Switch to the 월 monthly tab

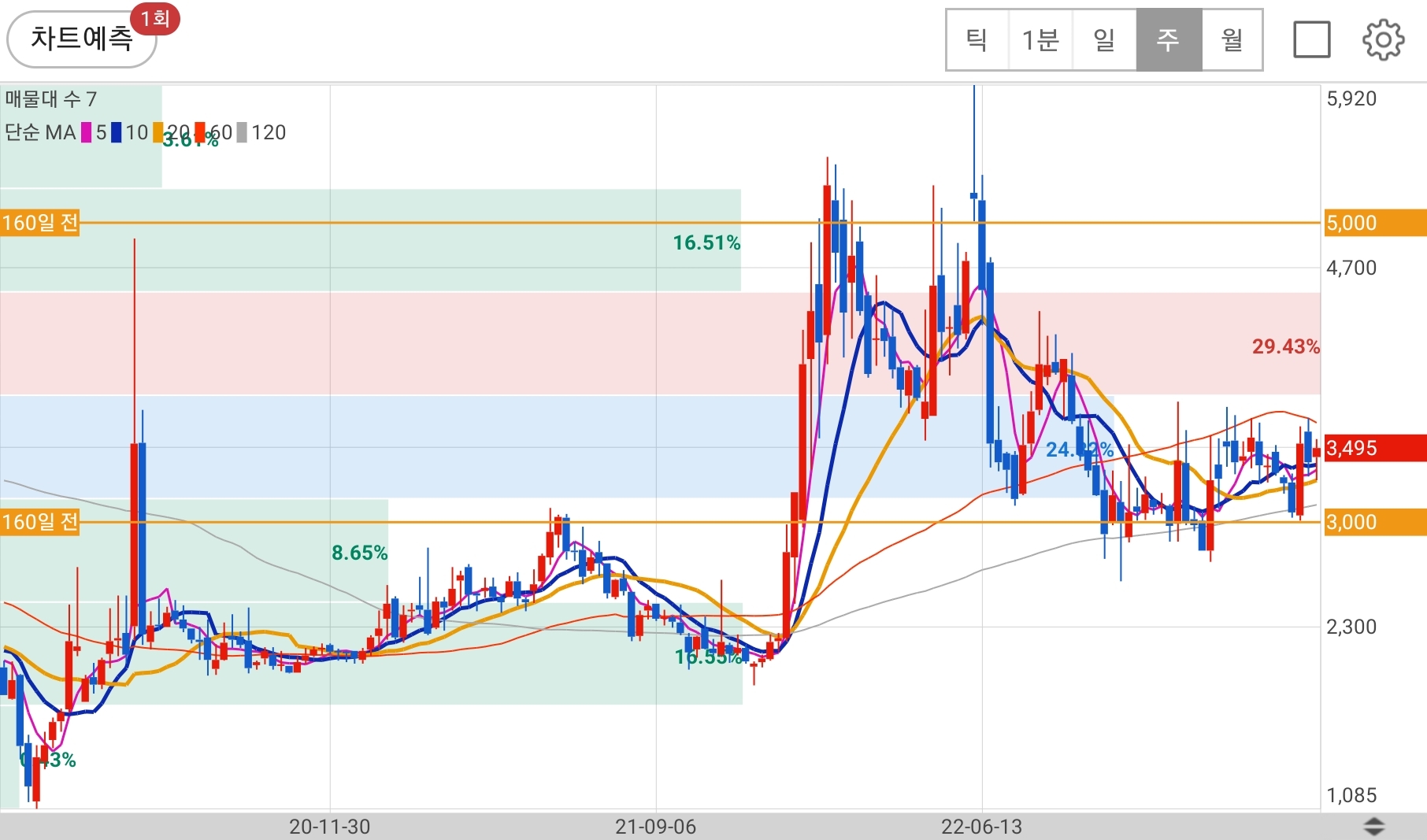(x=1232, y=39)
